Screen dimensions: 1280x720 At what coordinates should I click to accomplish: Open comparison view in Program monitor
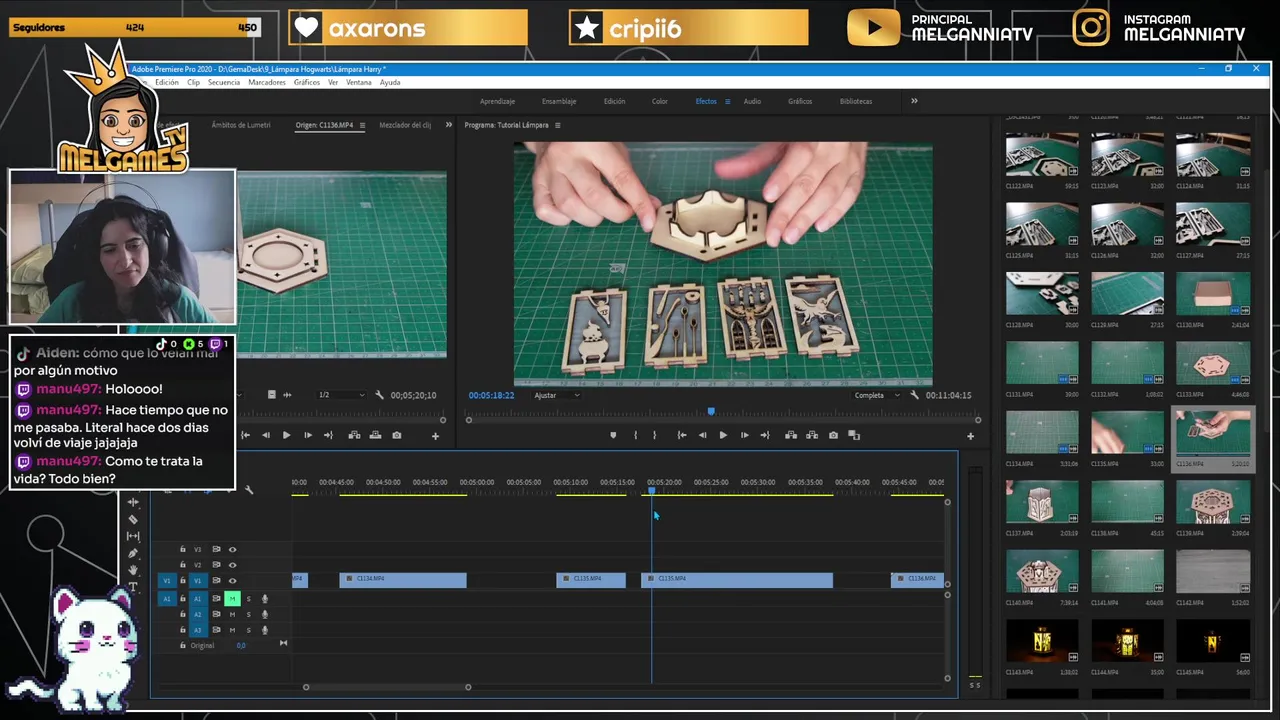(854, 435)
